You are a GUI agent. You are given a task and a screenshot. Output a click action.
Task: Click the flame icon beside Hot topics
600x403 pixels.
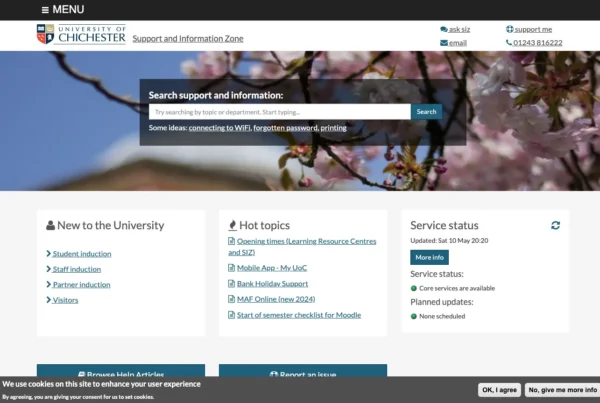232,225
